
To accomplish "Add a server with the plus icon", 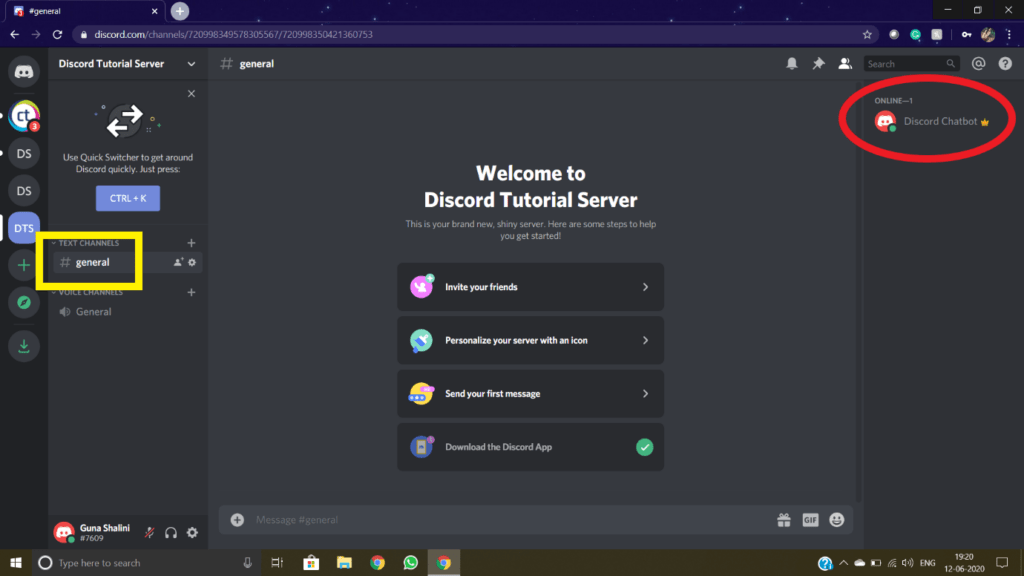I will tap(24, 265).
